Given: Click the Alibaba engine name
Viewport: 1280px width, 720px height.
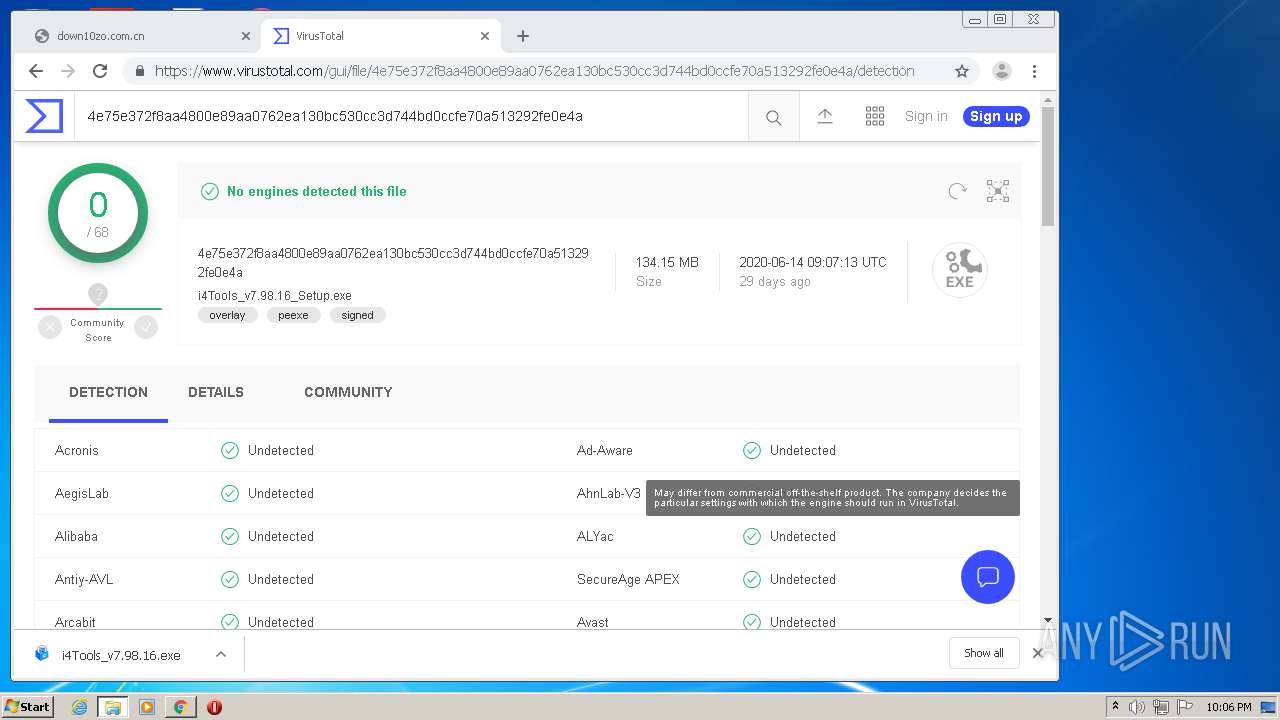Looking at the screenshot, I should [76, 536].
